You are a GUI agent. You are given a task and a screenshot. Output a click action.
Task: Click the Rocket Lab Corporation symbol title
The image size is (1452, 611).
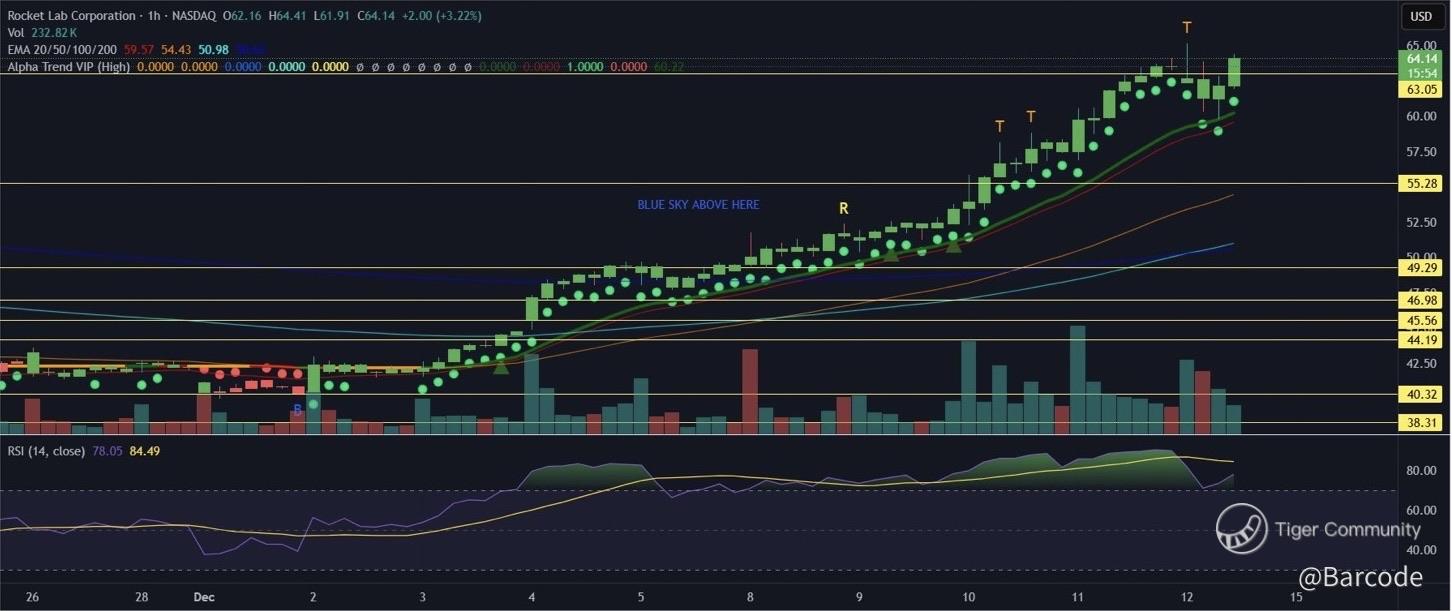(70, 16)
